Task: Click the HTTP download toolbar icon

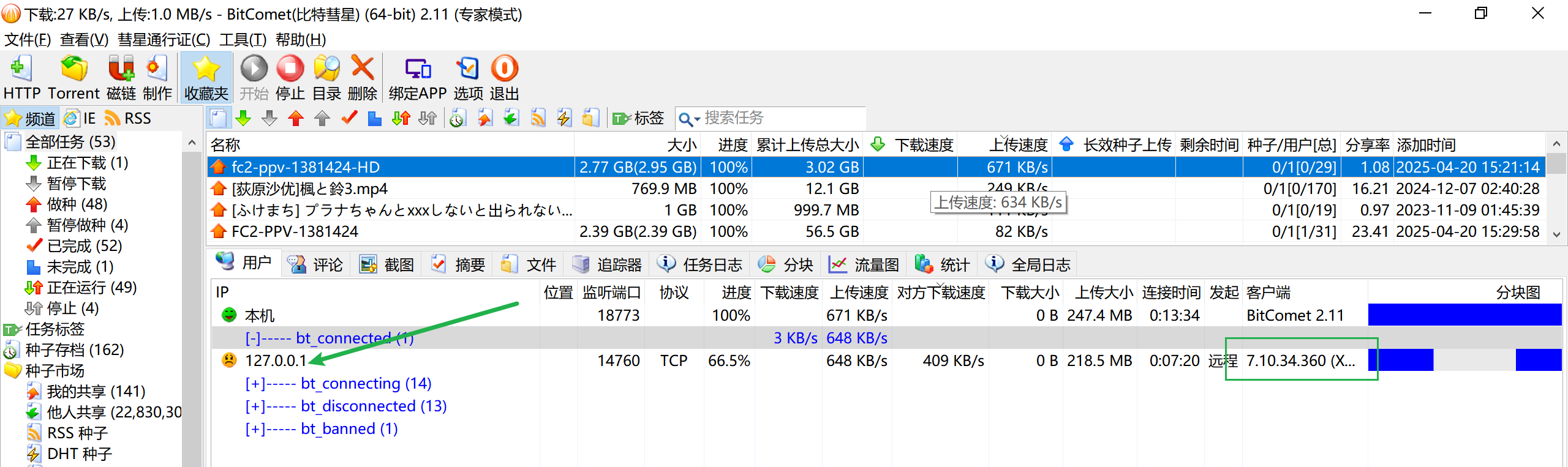Action: (x=21, y=77)
